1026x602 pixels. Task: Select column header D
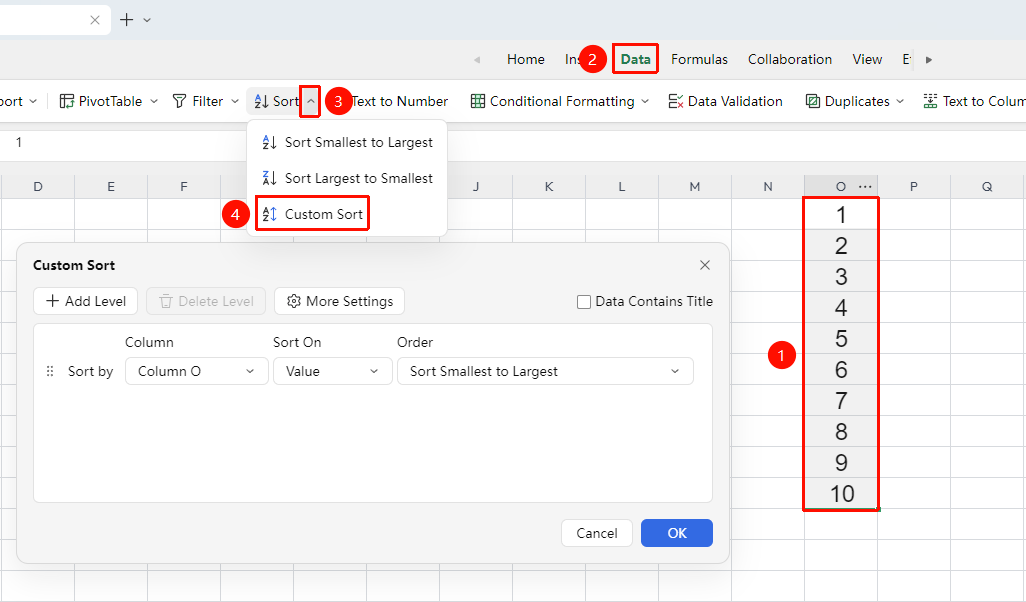(38, 187)
